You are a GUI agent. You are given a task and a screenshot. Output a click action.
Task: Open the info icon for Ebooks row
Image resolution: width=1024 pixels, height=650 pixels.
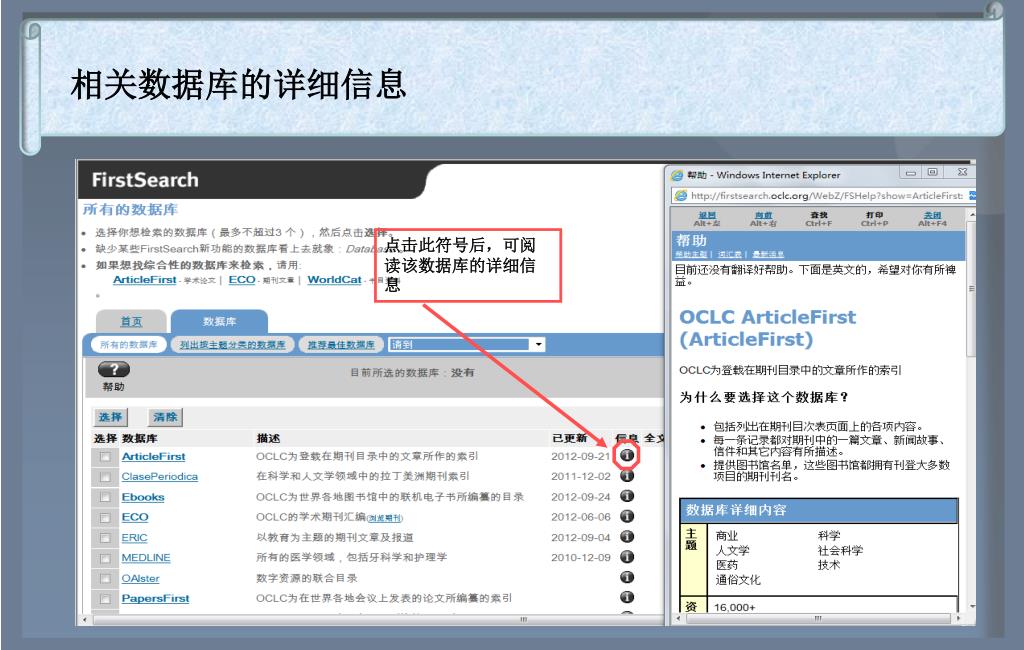click(x=627, y=496)
